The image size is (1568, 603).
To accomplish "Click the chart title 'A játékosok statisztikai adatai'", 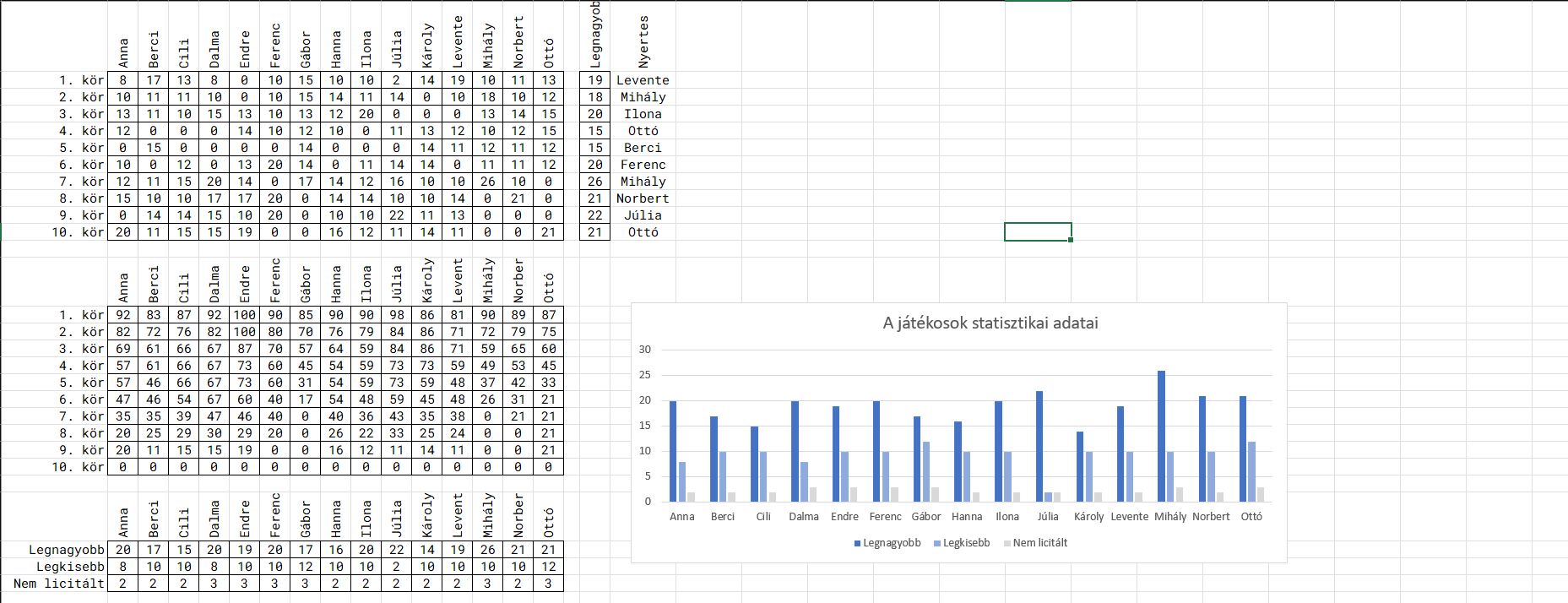I will [x=990, y=323].
